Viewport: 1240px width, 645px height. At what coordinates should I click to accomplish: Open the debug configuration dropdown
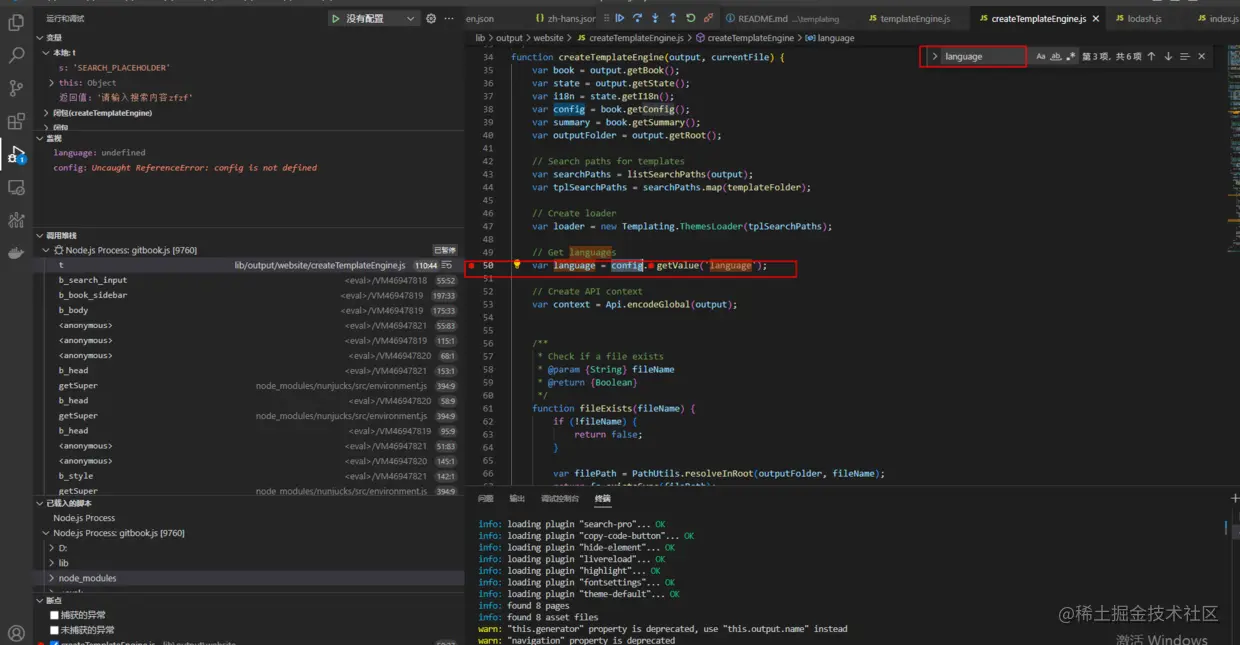click(x=410, y=18)
